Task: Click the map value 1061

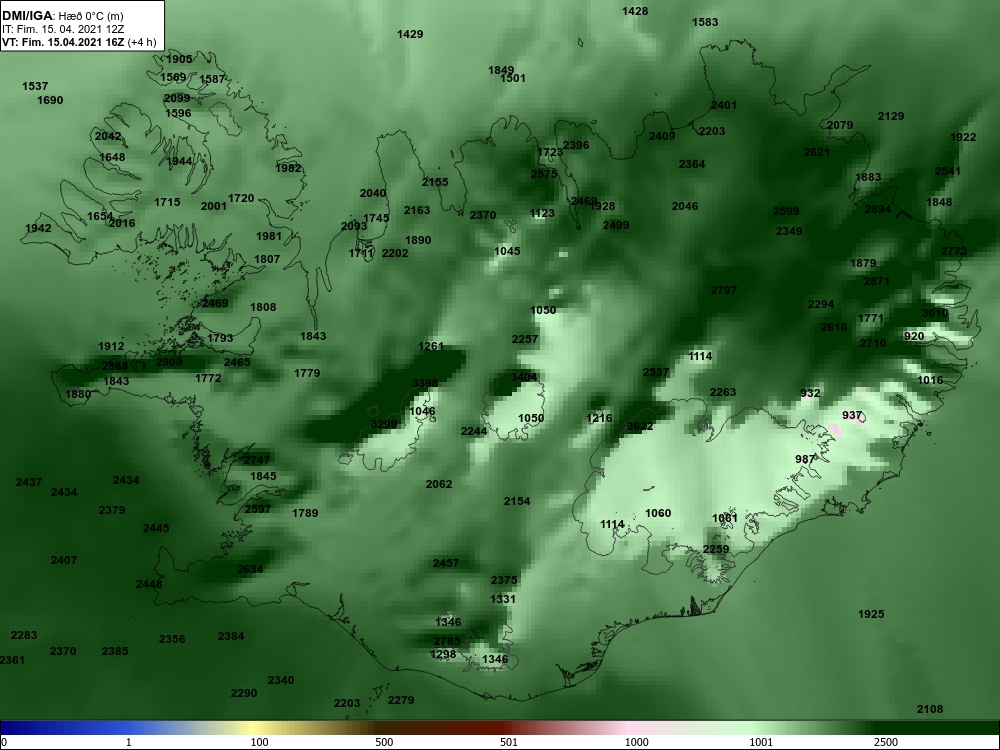Action: 724,518
